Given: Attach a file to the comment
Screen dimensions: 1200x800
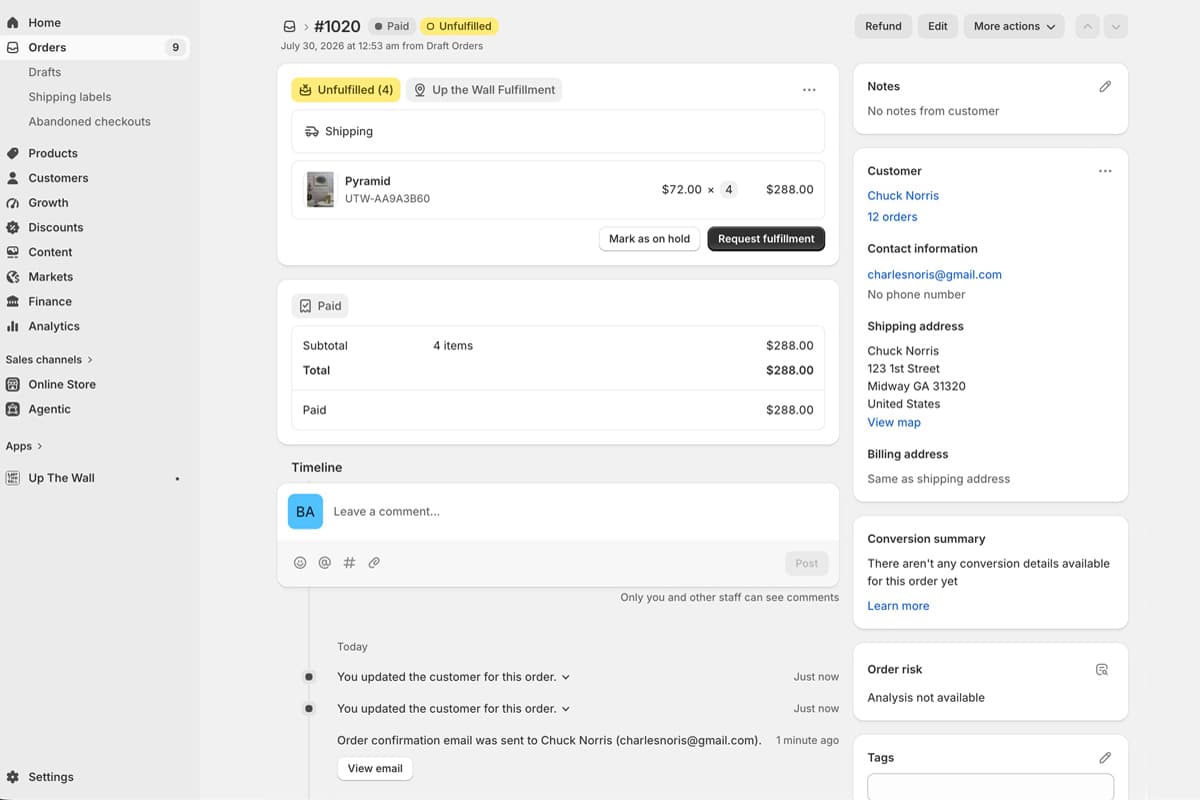Looking at the screenshot, I should 374,563.
